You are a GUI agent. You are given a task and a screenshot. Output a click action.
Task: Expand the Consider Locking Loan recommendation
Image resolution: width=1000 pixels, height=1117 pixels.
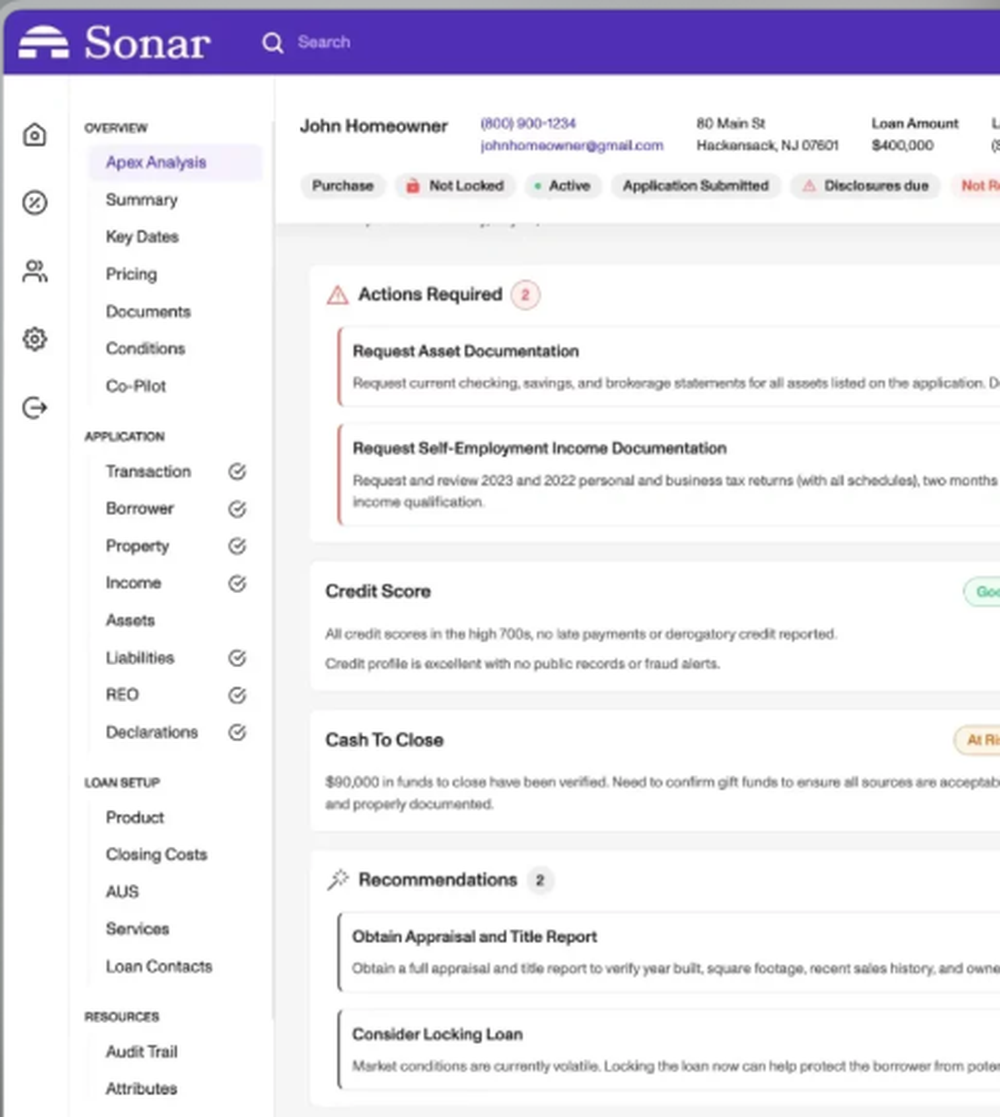[x=437, y=1034]
